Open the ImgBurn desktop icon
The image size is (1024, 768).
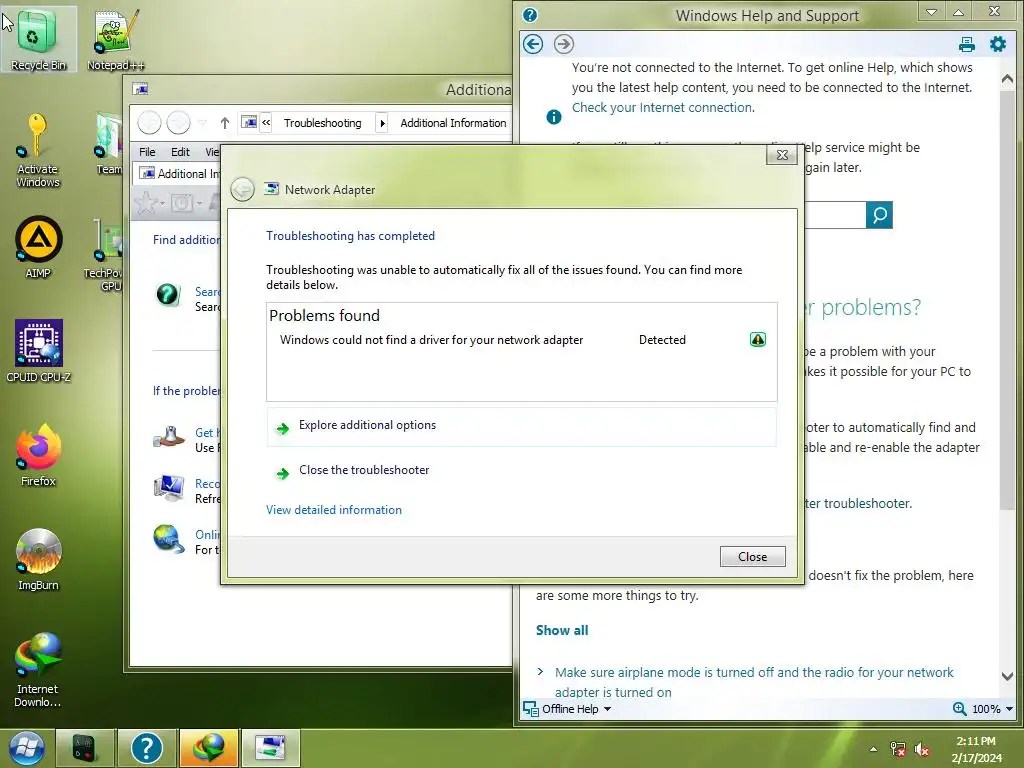pyautogui.click(x=38, y=560)
